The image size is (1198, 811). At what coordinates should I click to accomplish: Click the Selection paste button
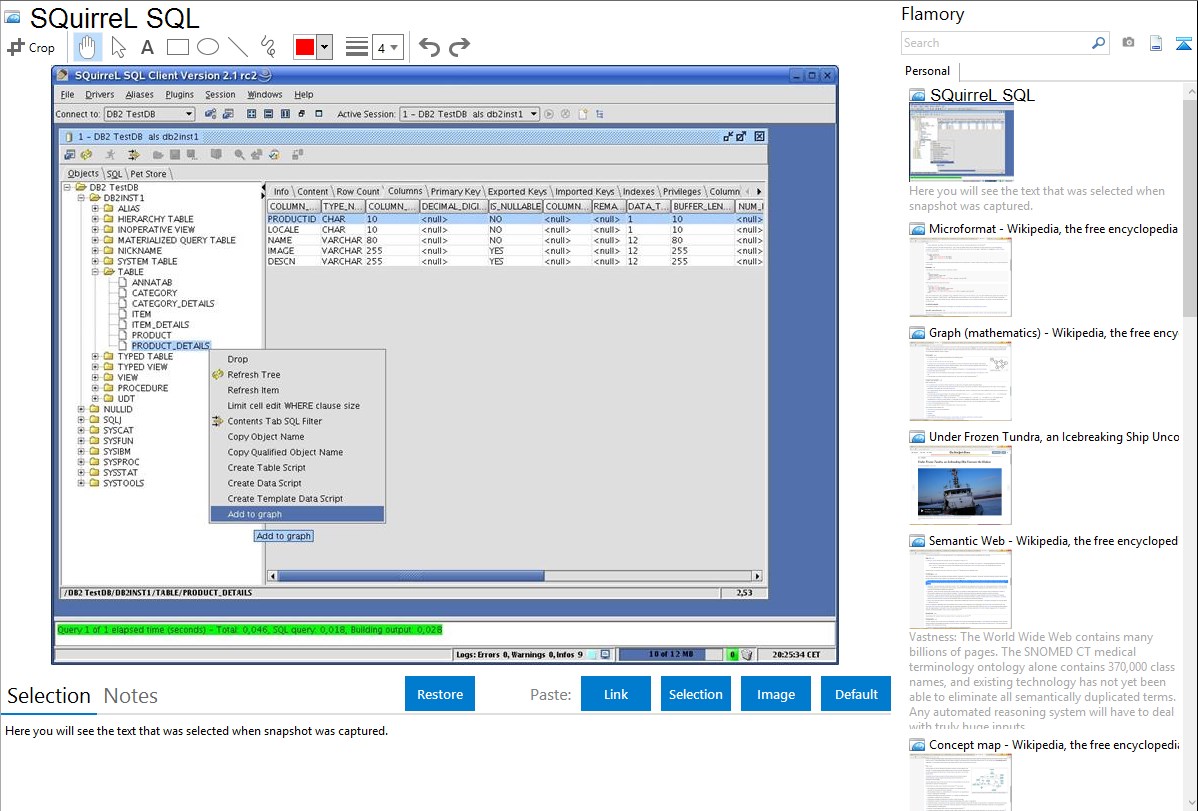(x=695, y=694)
